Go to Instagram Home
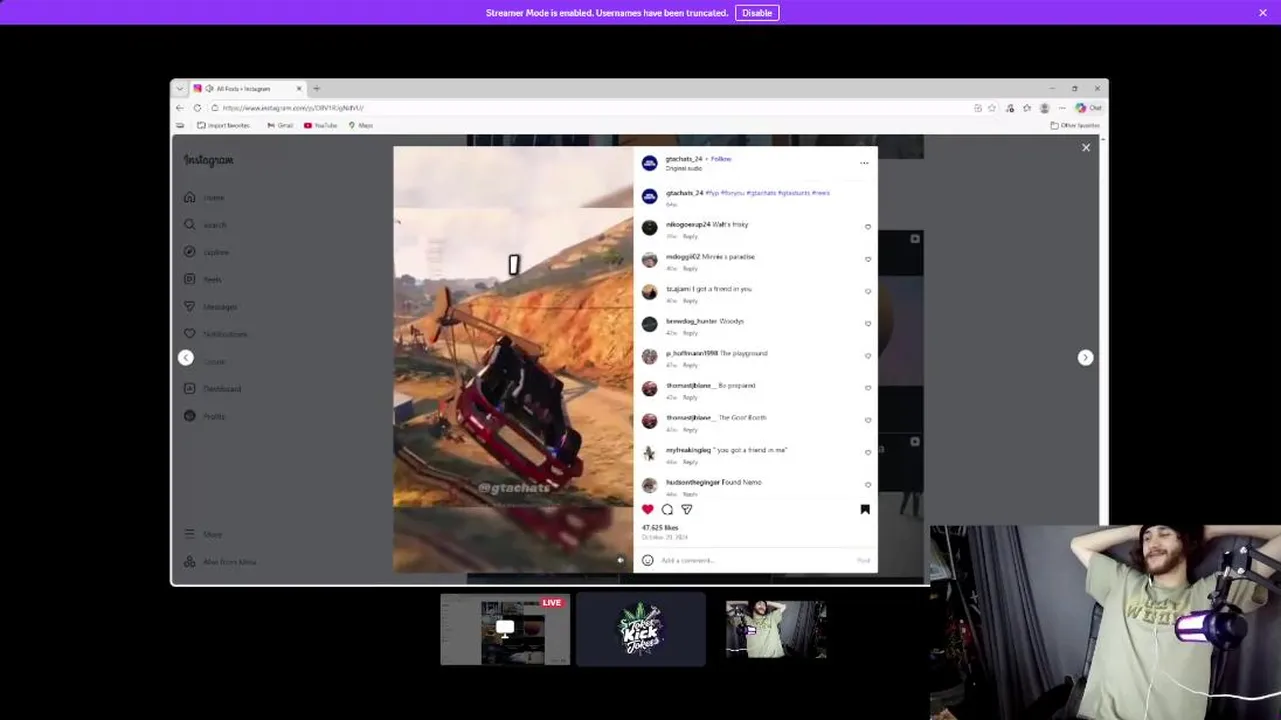 tap(204, 198)
